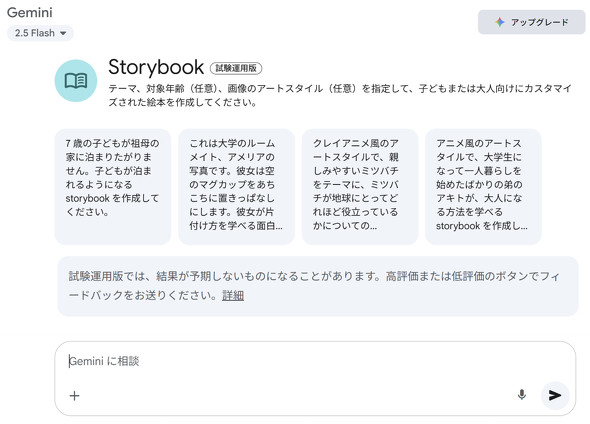Image resolution: width=590 pixels, height=424 pixels.
Task: Click the Gemini logo text
Action: point(30,12)
